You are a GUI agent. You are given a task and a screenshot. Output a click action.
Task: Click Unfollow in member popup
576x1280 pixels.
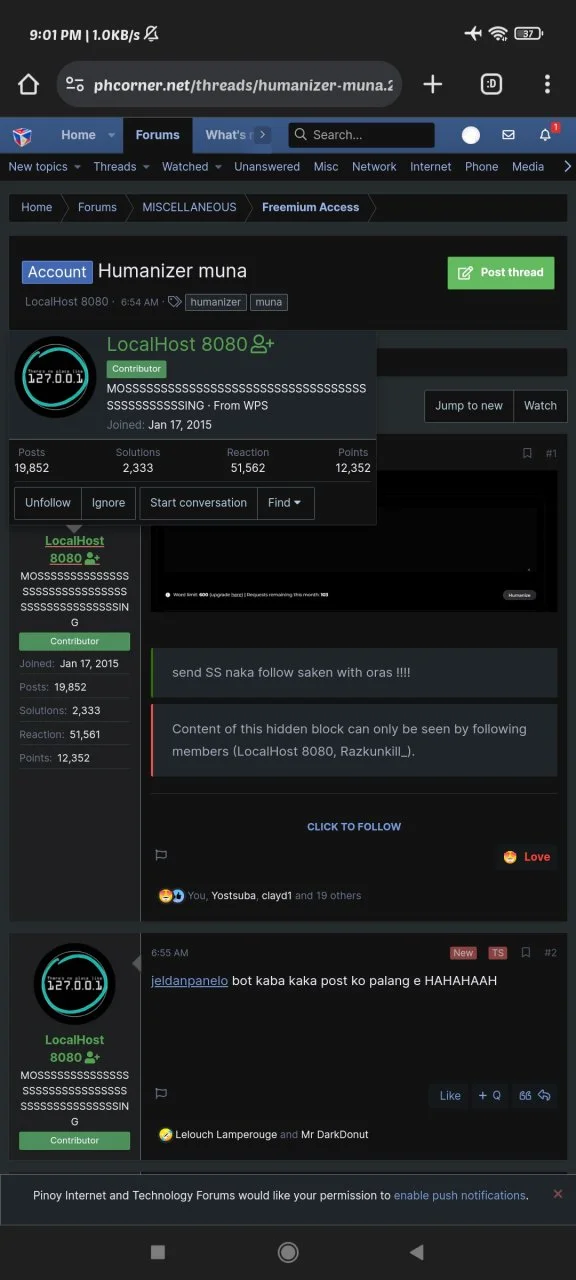tap(48, 503)
